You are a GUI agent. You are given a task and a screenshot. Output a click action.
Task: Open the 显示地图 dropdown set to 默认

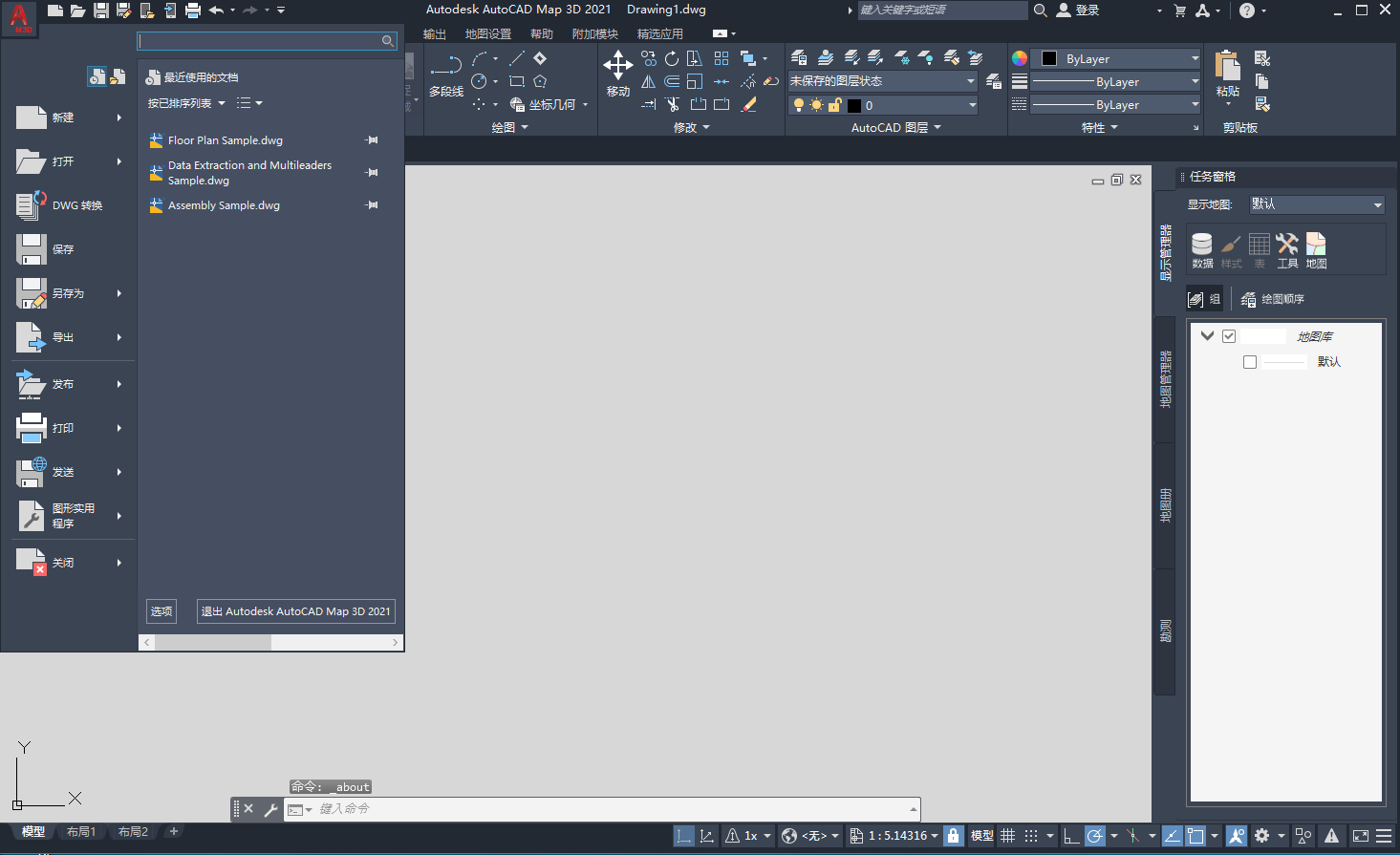pos(1316,204)
